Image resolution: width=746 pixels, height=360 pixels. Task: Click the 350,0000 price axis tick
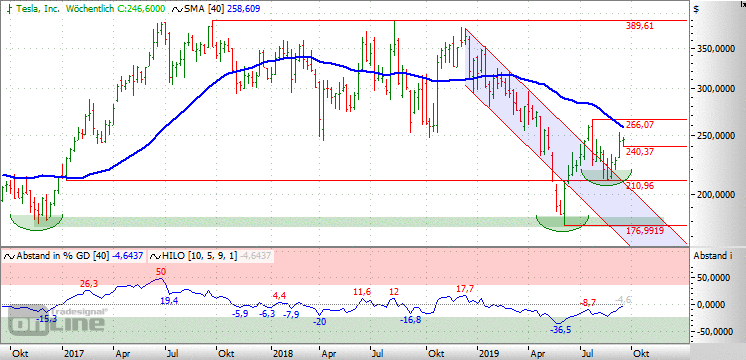[x=717, y=49]
